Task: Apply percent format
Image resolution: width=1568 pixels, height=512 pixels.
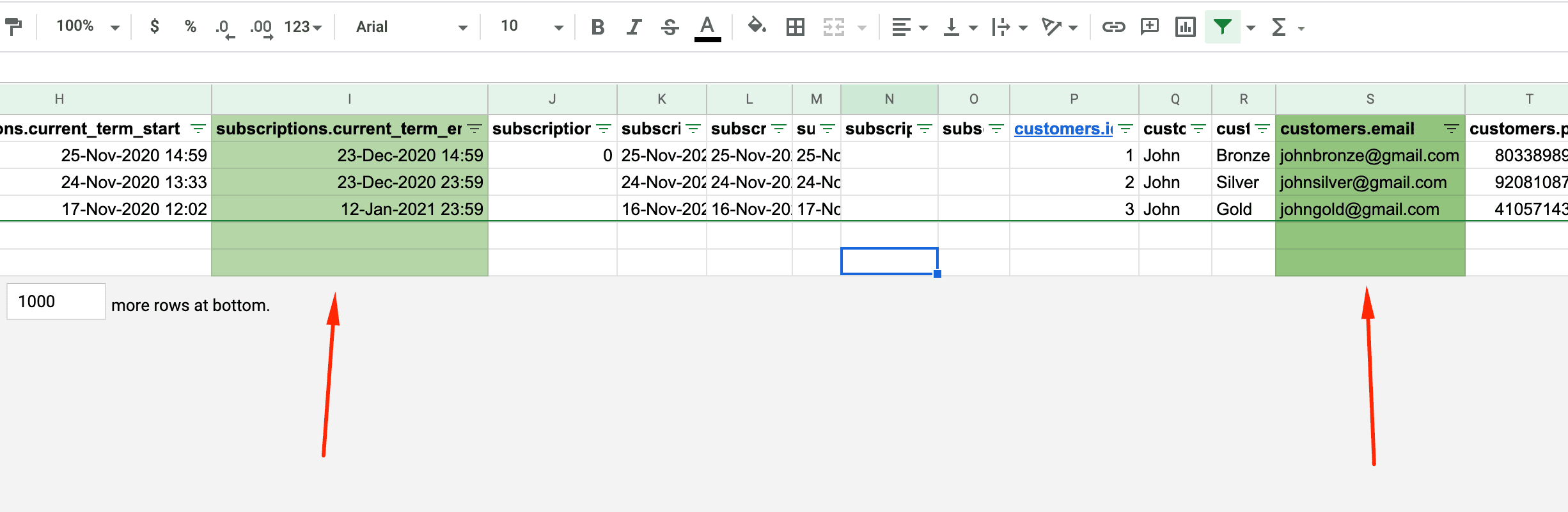Action: click(x=190, y=26)
